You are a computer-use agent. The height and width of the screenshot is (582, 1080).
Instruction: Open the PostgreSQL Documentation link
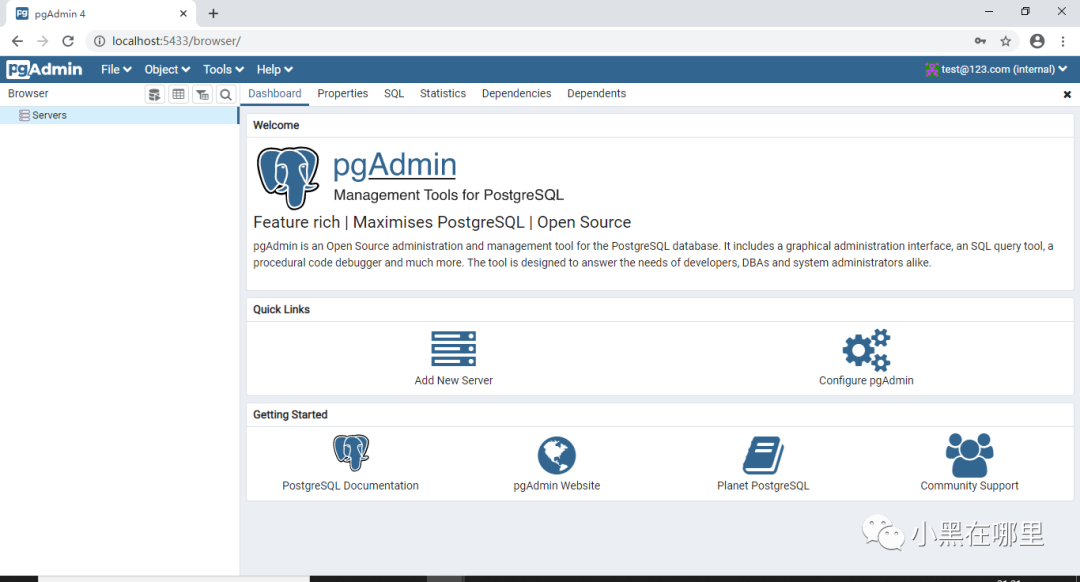(351, 486)
